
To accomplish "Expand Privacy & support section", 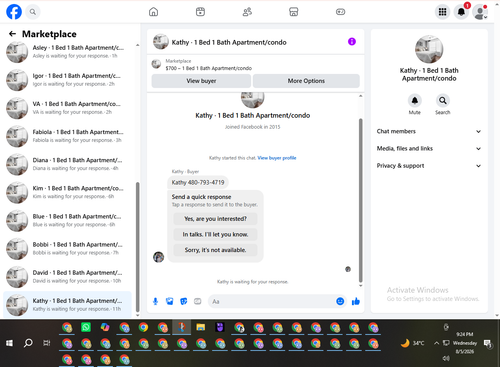I will coord(429,166).
